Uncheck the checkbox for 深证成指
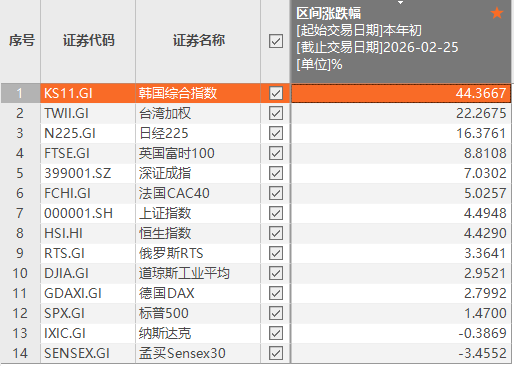The image size is (514, 366). coord(276,173)
